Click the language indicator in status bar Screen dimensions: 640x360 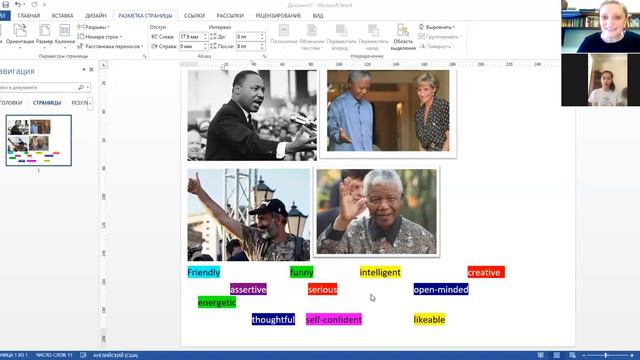coord(116,355)
